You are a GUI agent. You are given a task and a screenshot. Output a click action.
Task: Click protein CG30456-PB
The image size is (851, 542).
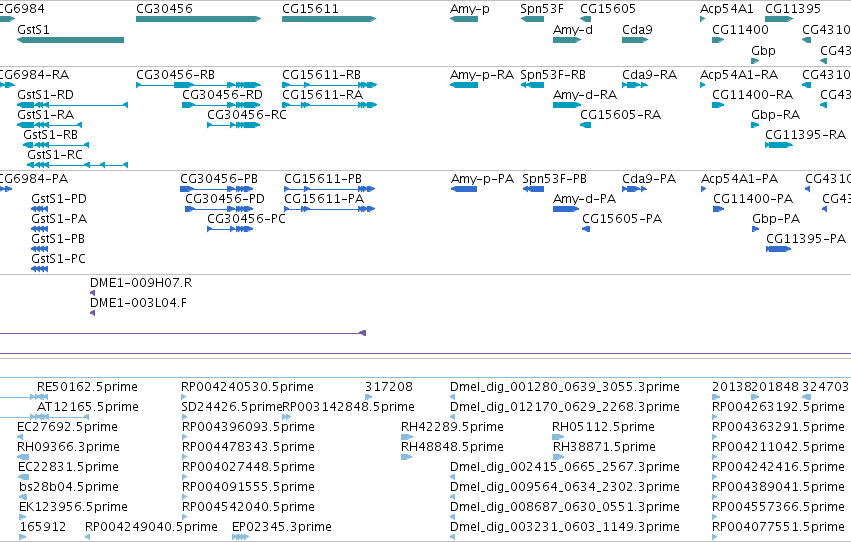tap(219, 179)
